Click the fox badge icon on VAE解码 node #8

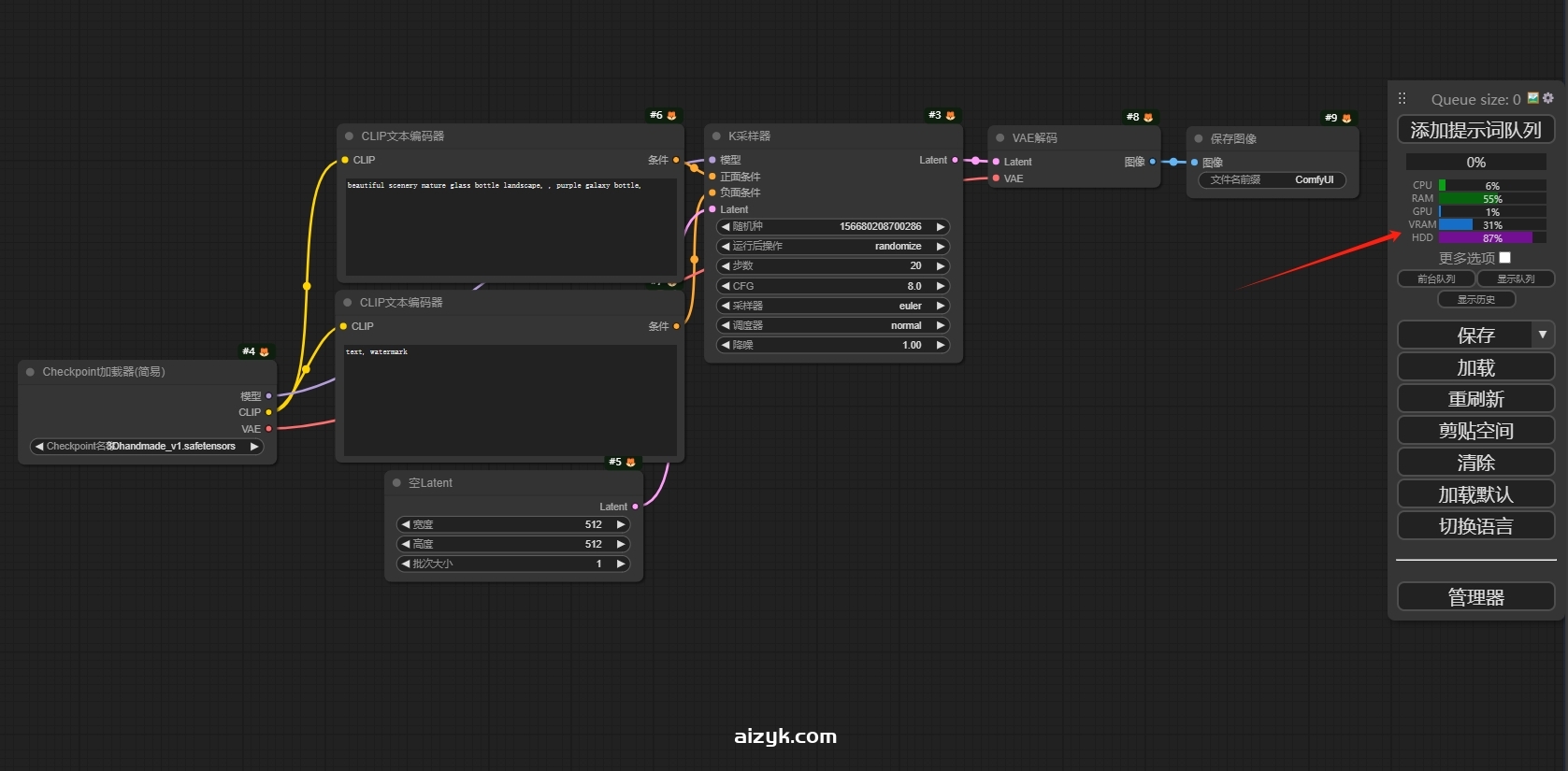(x=1148, y=118)
